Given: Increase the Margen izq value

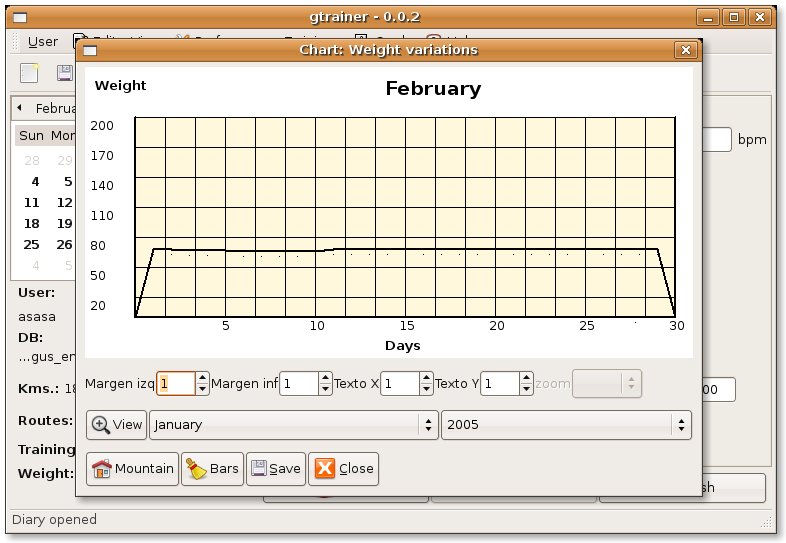Looking at the screenshot, I should [202, 378].
